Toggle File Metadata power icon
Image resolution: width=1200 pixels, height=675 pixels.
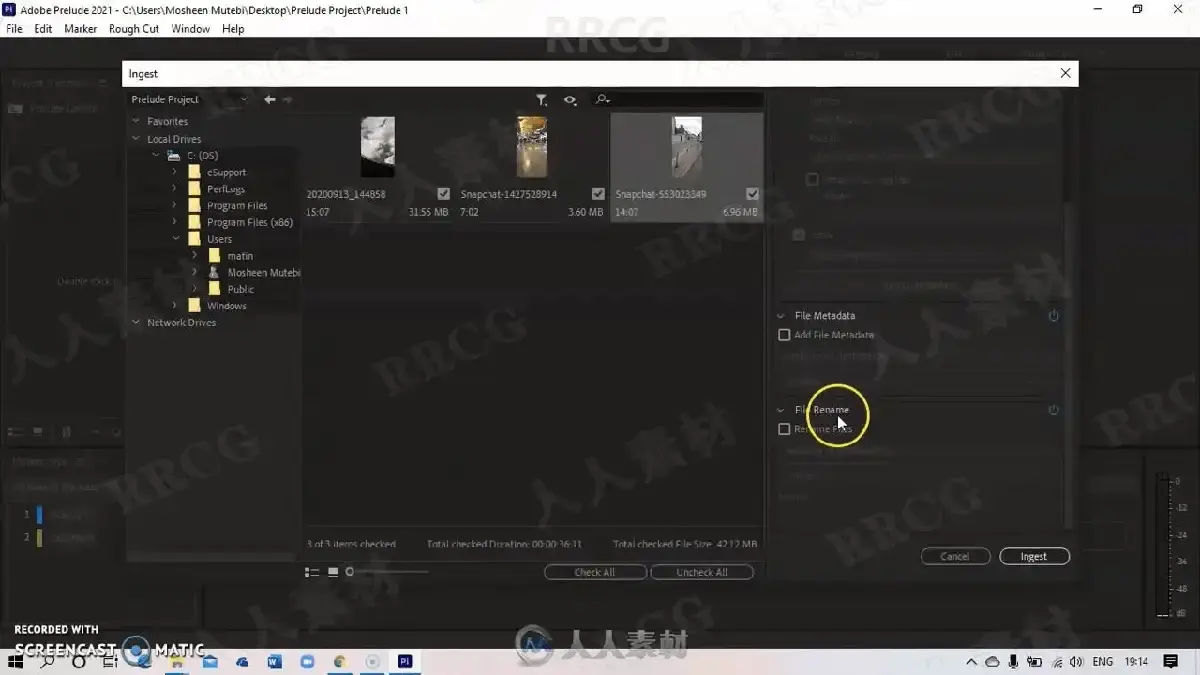[x=1053, y=316]
